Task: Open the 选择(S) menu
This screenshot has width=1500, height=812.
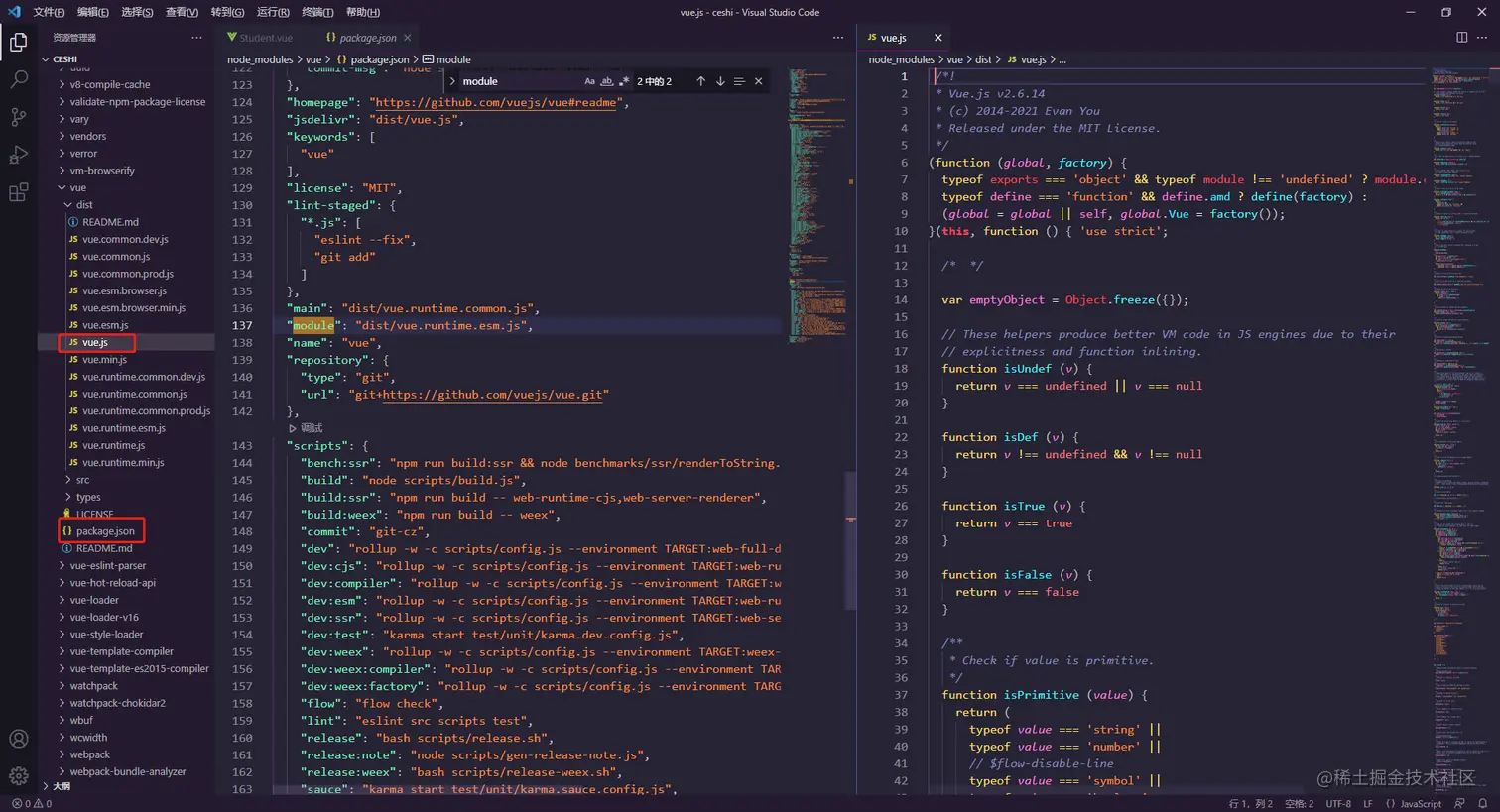Action: click(137, 12)
